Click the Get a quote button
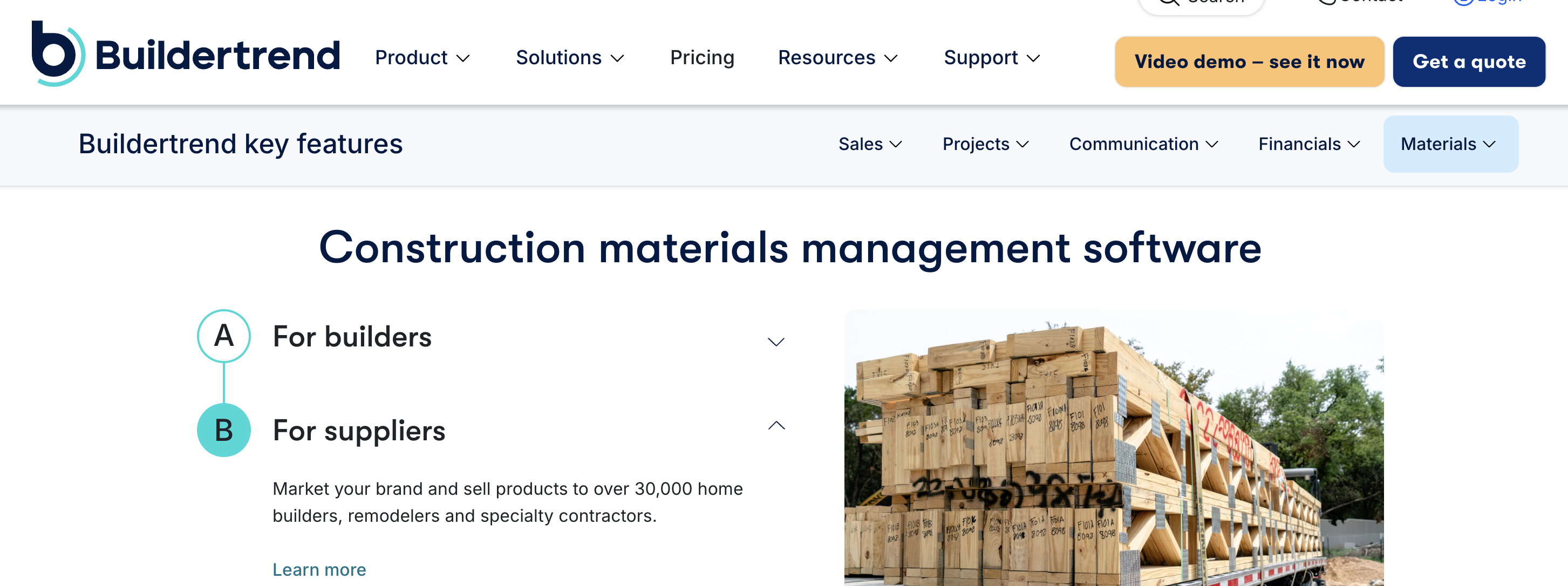 [1468, 62]
